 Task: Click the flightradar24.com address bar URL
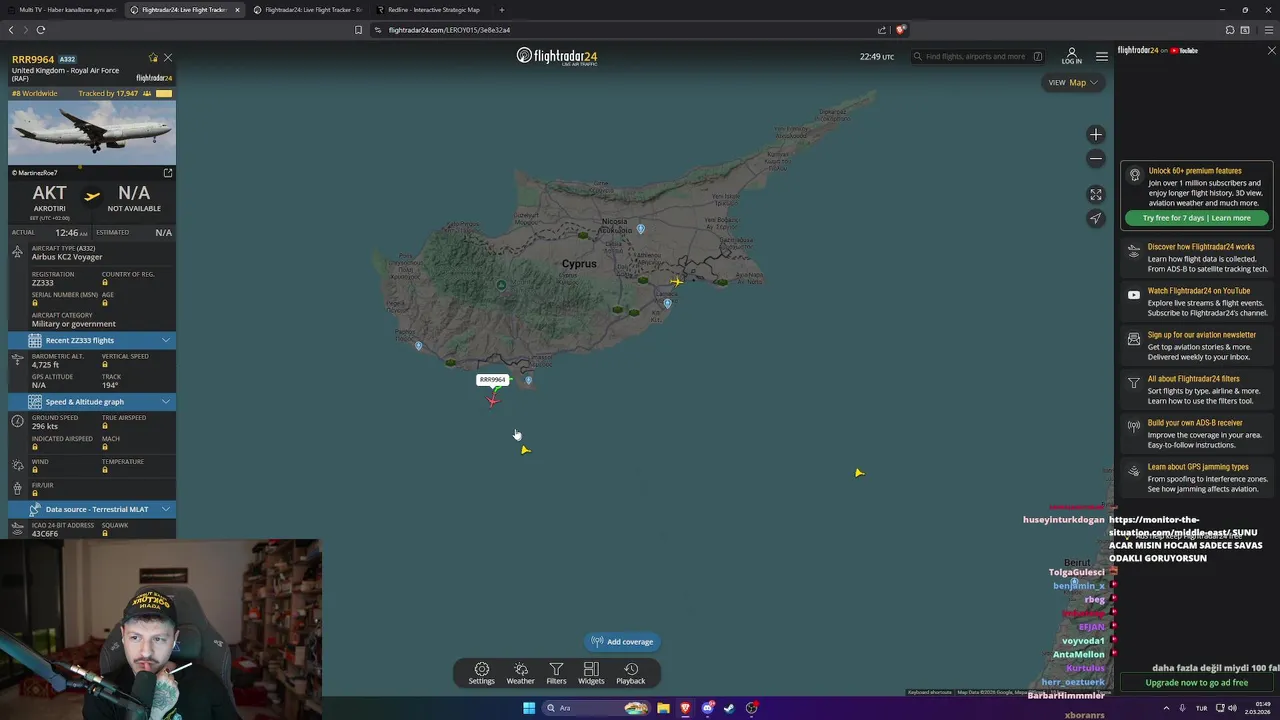pyautogui.click(x=449, y=30)
